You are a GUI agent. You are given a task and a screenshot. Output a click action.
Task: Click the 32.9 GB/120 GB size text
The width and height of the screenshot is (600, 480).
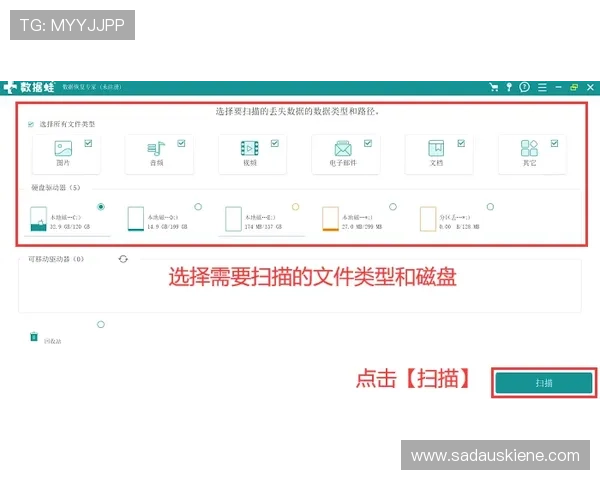[x=70, y=227]
